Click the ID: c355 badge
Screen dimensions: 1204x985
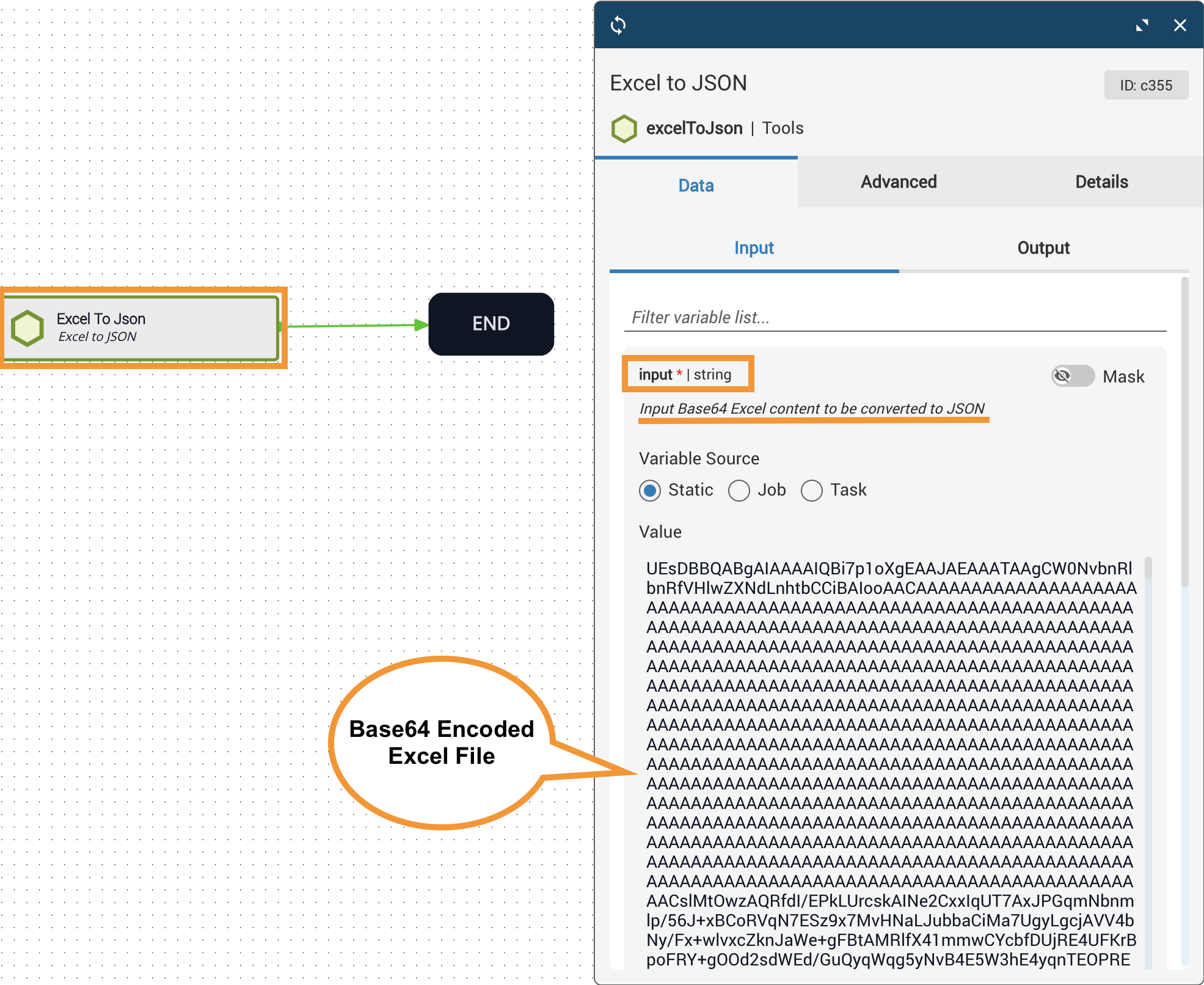(x=1146, y=86)
